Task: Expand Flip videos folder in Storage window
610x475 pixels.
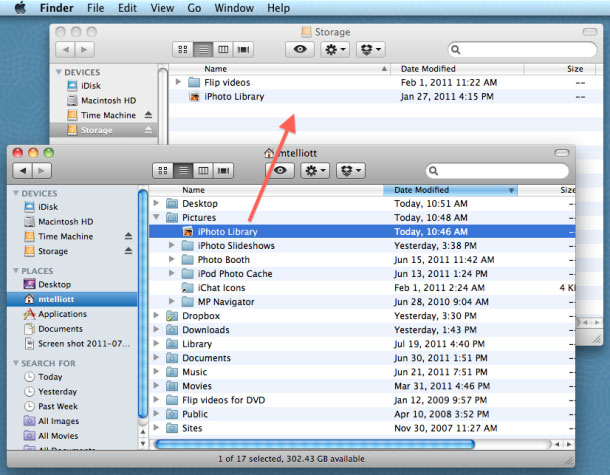Action: [x=178, y=82]
